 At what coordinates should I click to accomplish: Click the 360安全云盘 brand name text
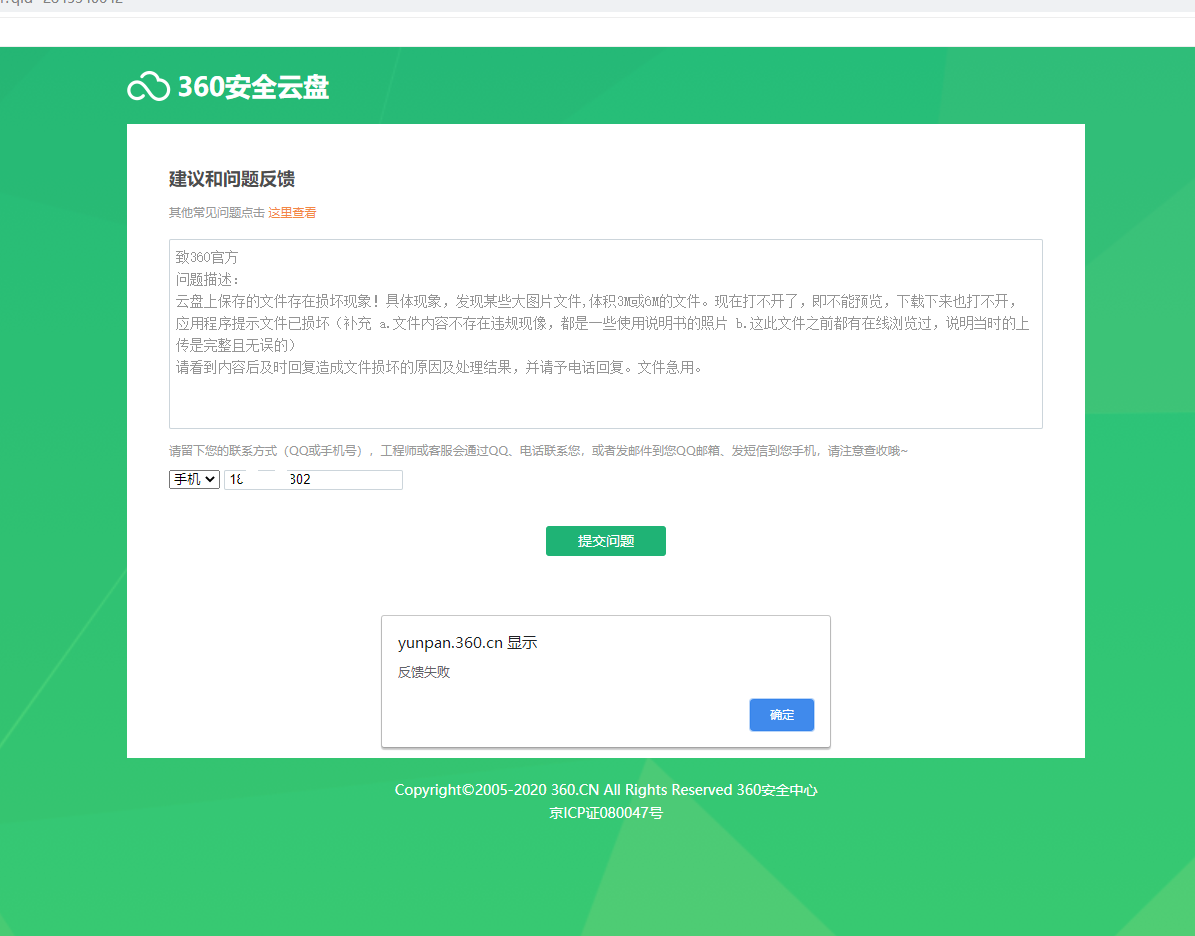tap(254, 87)
